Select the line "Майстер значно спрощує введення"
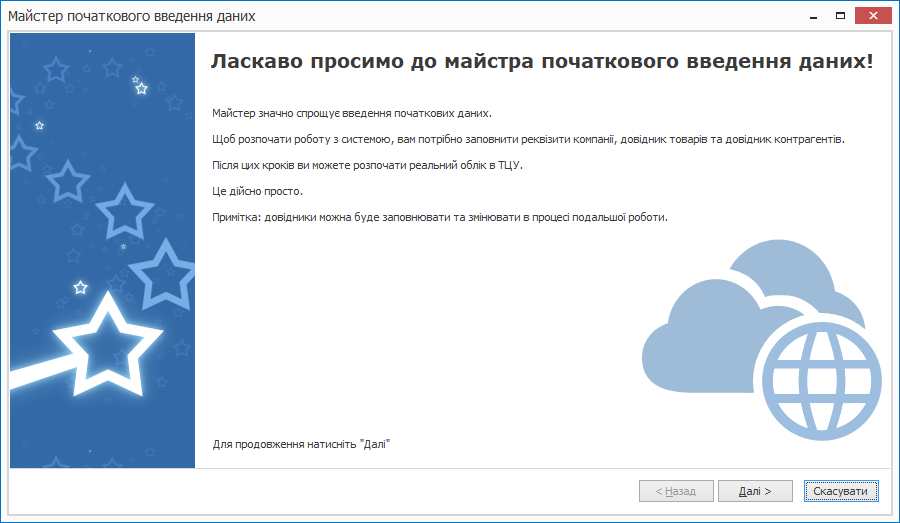The width and height of the screenshot is (900, 523). point(352,113)
